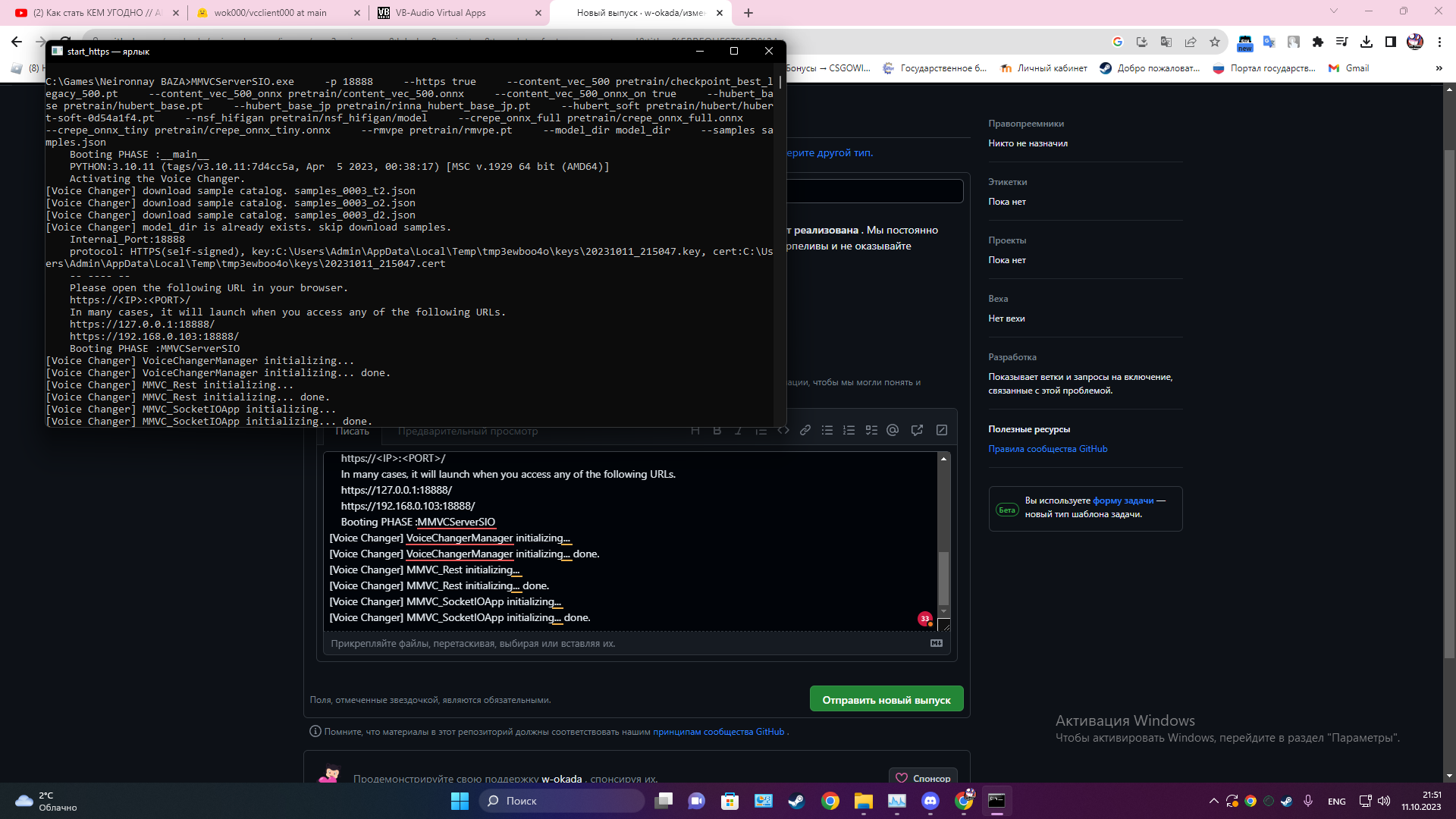Open the ENG language switcher

pyautogui.click(x=1337, y=801)
